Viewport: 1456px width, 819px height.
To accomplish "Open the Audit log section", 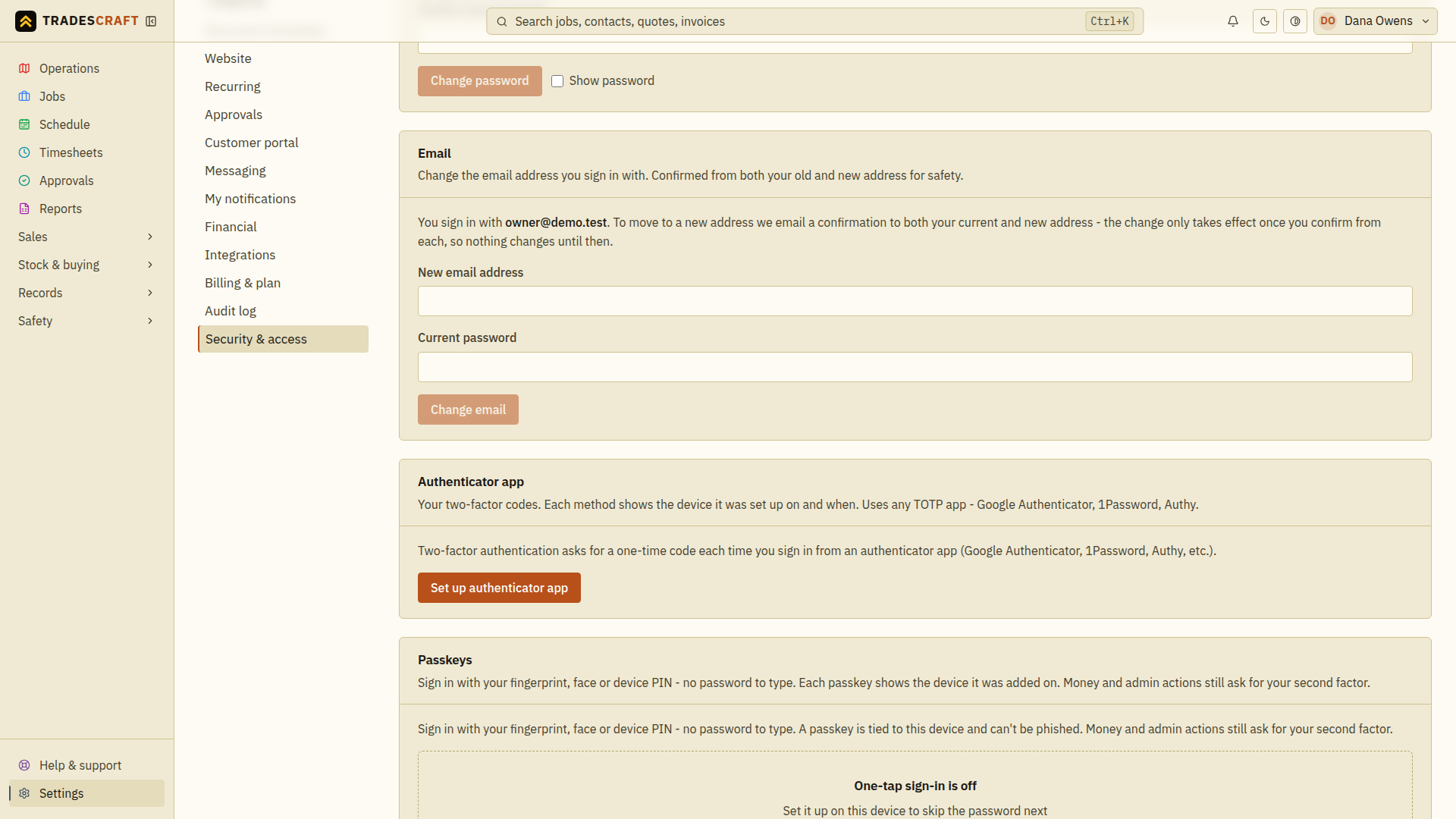I will tap(283, 311).
